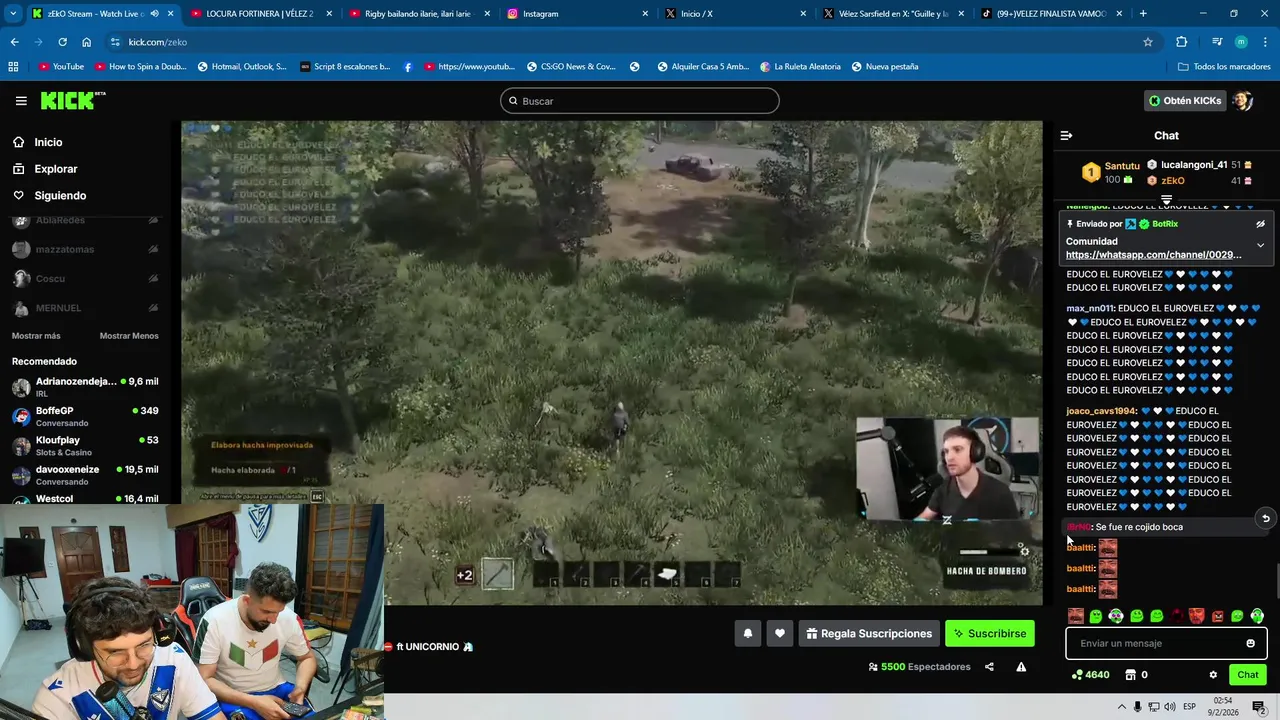Open chat settings gear icon
Viewport: 1280px width, 720px height.
(x=1213, y=675)
